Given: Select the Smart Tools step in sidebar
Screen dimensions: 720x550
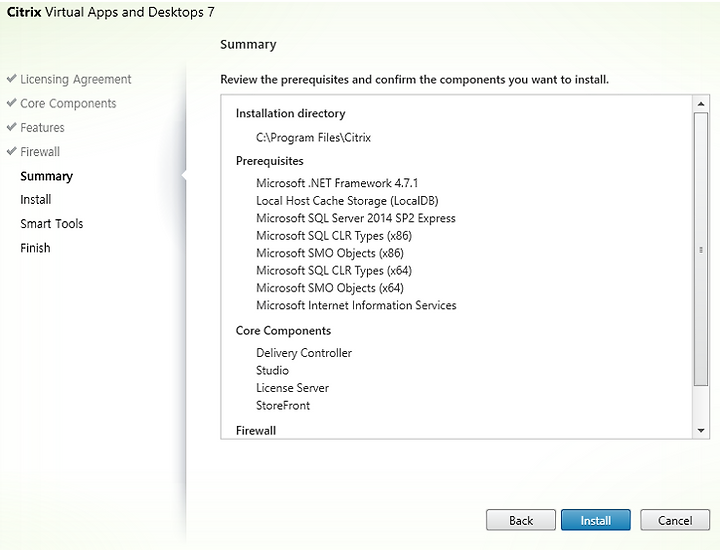Looking at the screenshot, I should [51, 224].
